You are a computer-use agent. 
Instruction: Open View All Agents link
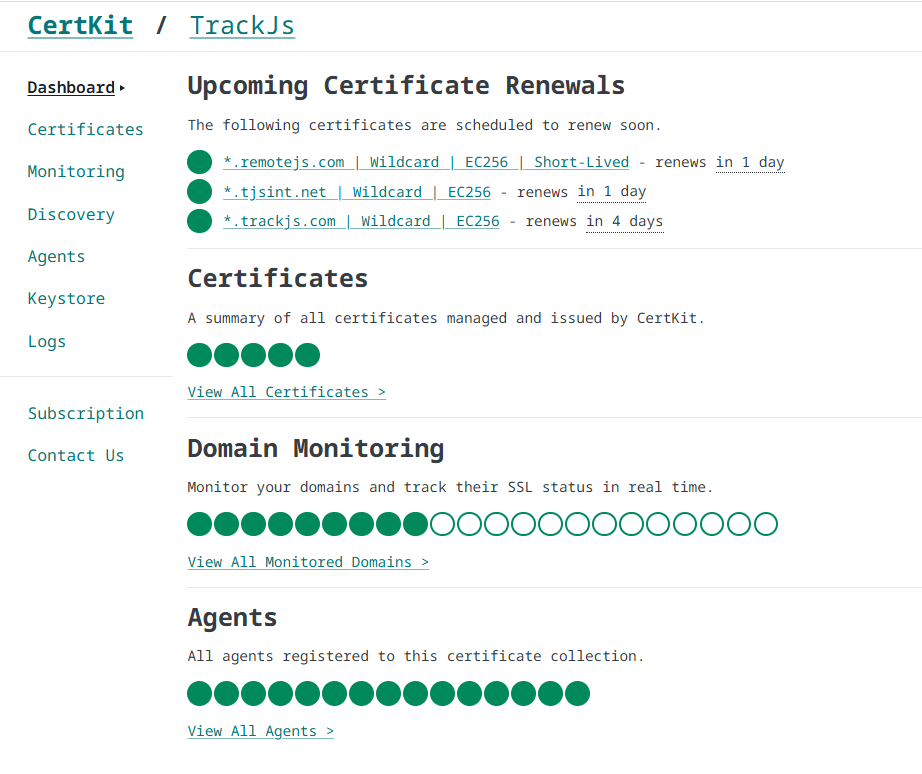(x=260, y=732)
